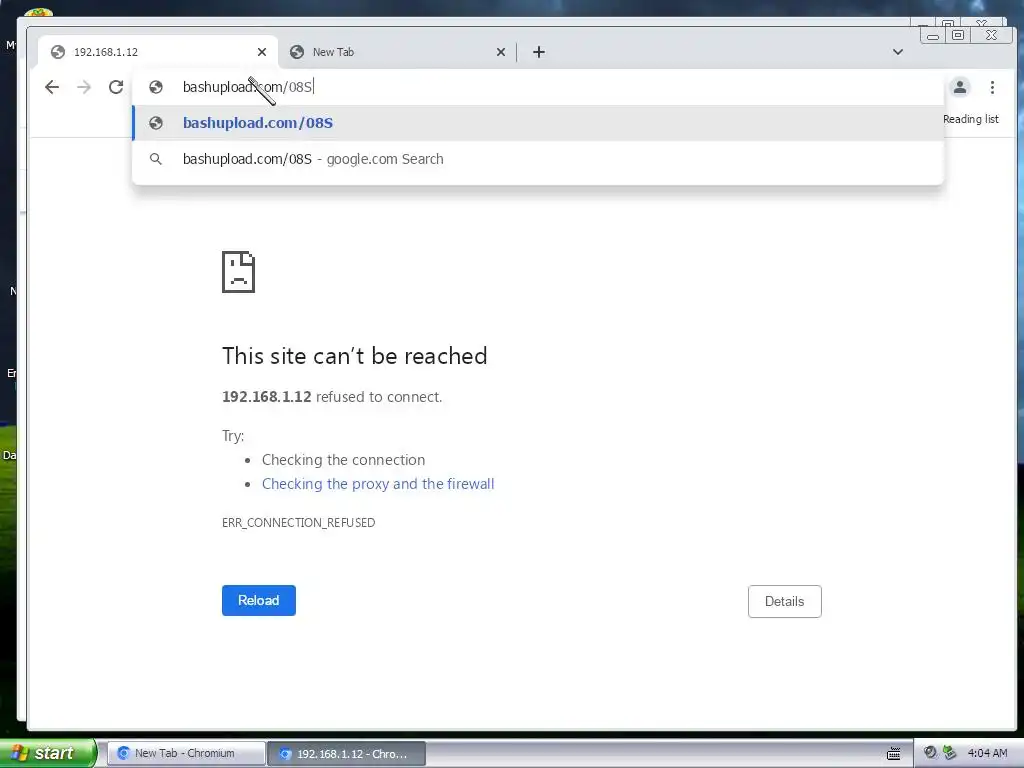
Task: Click the ERR_CONNECTION_REFUSED error code text
Action: [298, 522]
